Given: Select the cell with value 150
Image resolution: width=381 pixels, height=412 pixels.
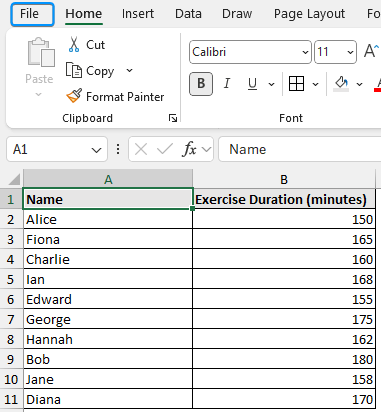Looking at the screenshot, I should (x=284, y=219).
